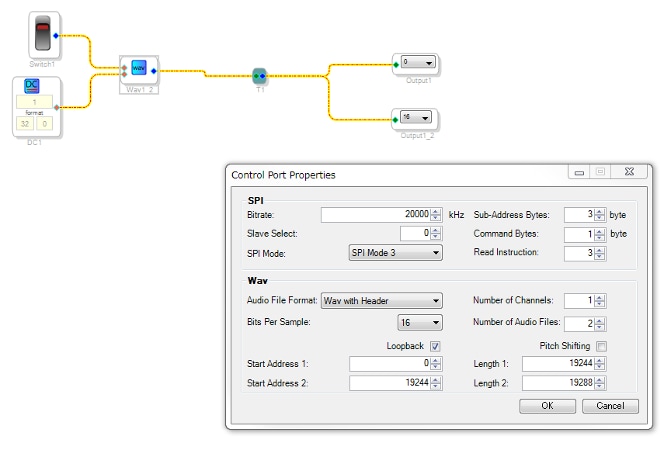This screenshot has width=671, height=450.
Task: Click the Length 2 spinner arrows
Action: point(600,383)
